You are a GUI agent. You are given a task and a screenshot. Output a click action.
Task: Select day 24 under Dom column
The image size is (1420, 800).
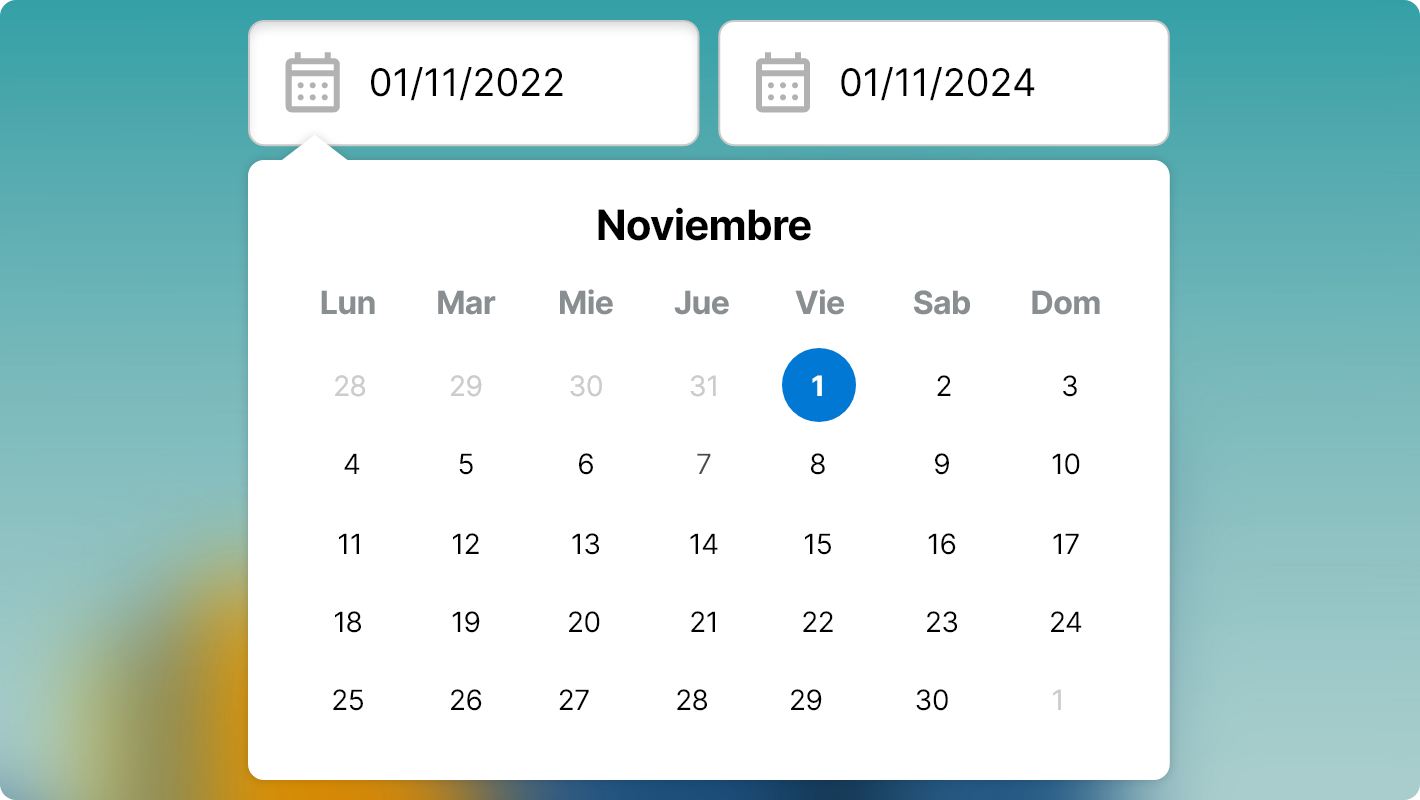(x=1066, y=622)
